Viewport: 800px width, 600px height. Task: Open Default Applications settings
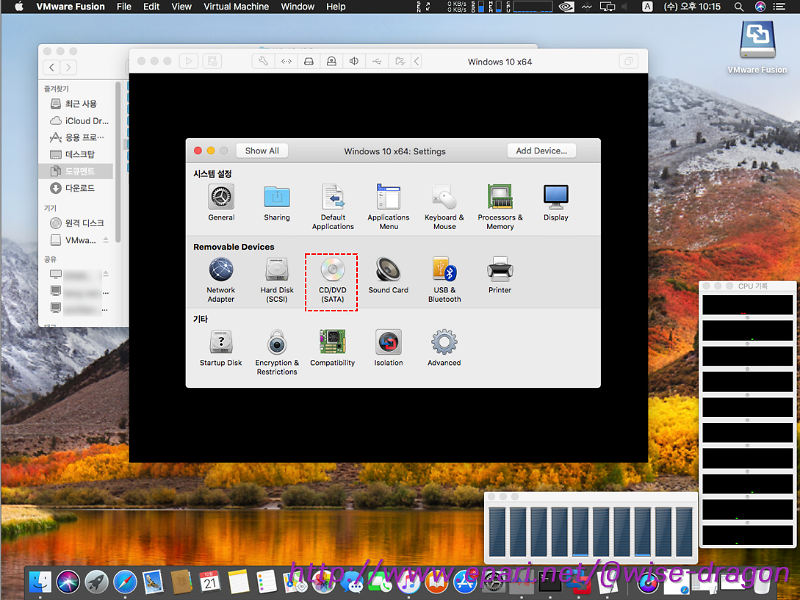(x=333, y=207)
